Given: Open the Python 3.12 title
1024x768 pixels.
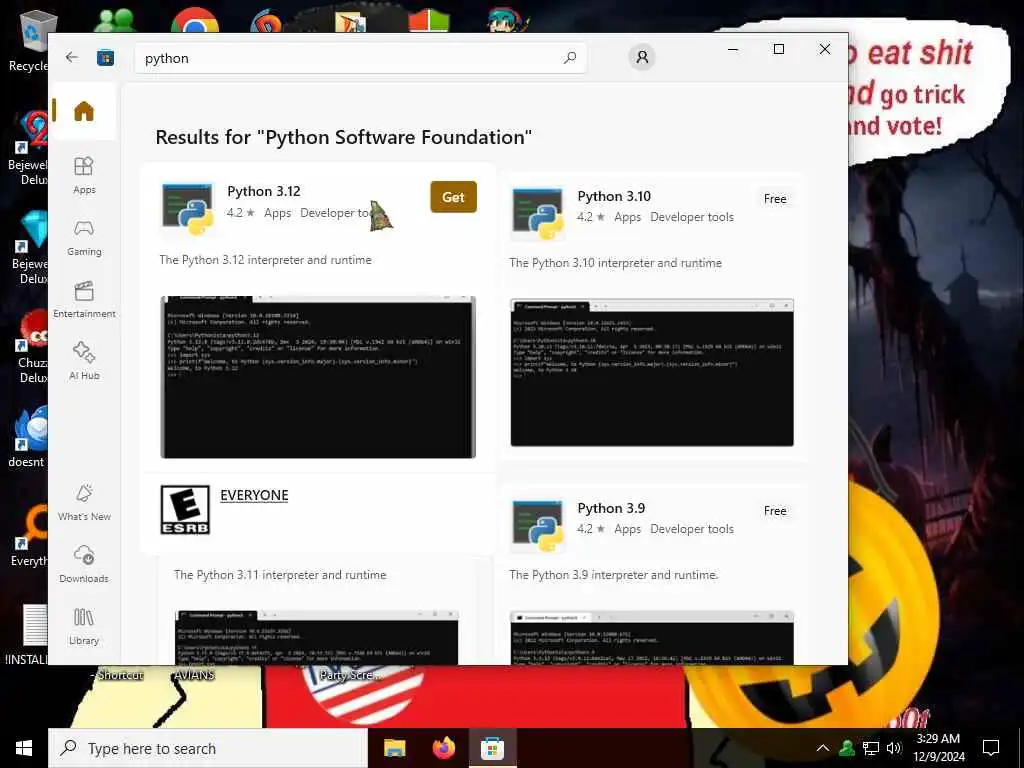Looking at the screenshot, I should tap(264, 191).
